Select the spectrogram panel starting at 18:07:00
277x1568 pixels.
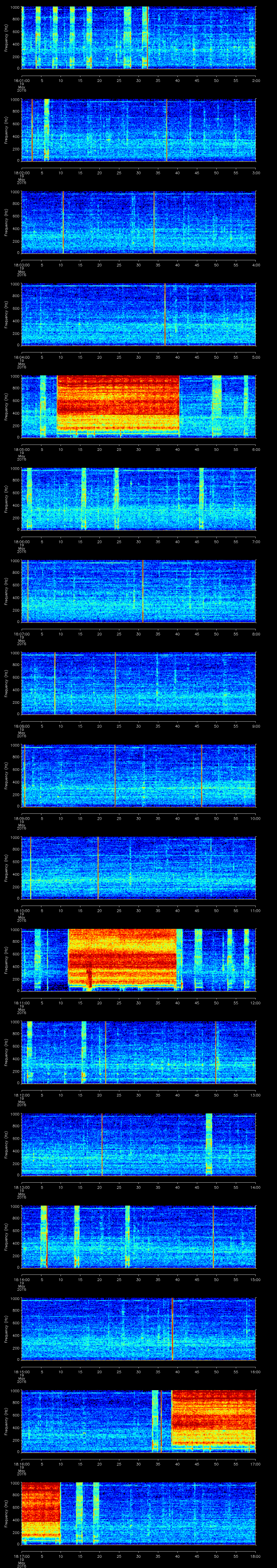[x=139, y=591]
